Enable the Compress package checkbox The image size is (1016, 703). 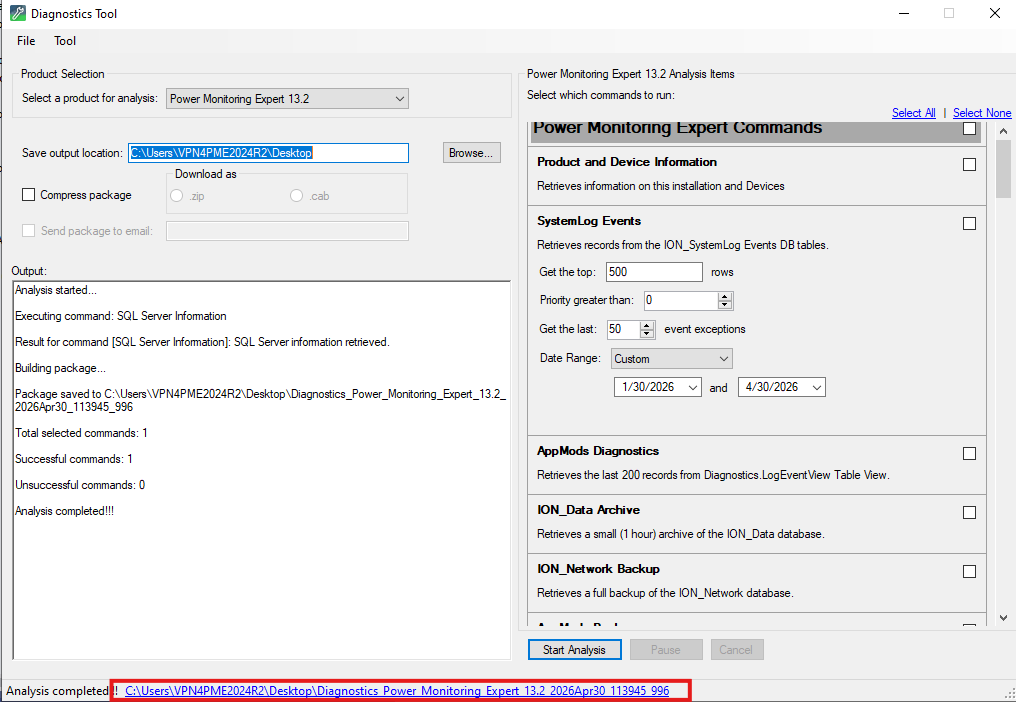point(29,195)
